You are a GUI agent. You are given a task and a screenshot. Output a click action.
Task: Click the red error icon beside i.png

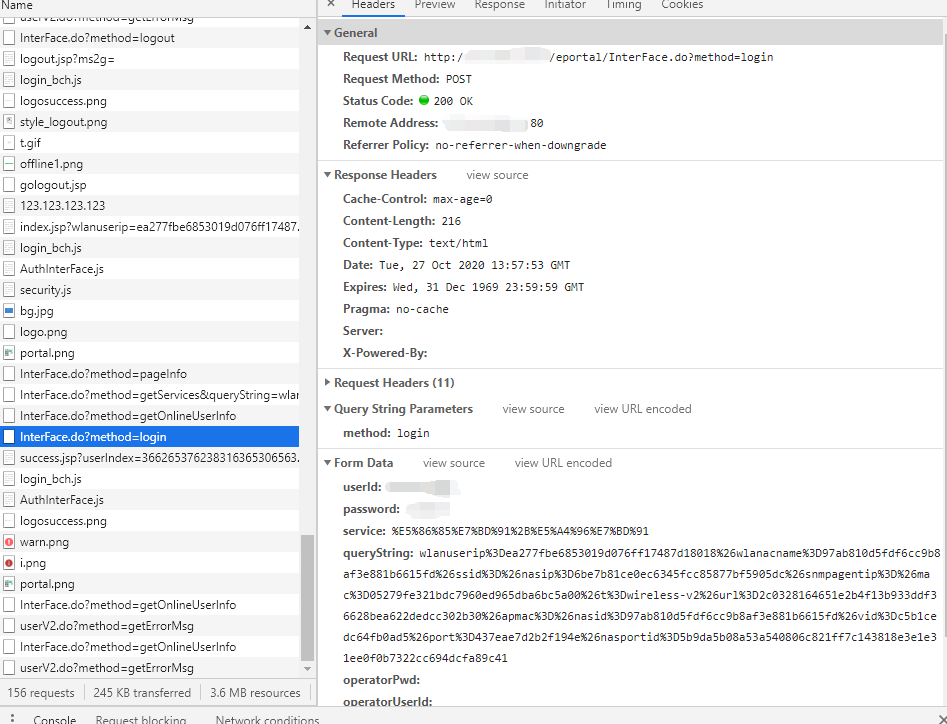[8, 563]
